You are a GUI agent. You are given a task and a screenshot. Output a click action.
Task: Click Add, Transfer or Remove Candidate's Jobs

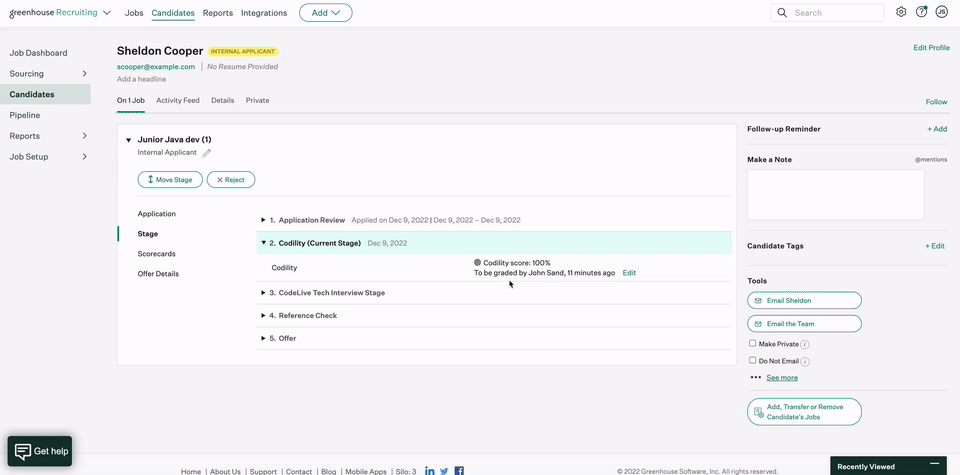(804, 412)
